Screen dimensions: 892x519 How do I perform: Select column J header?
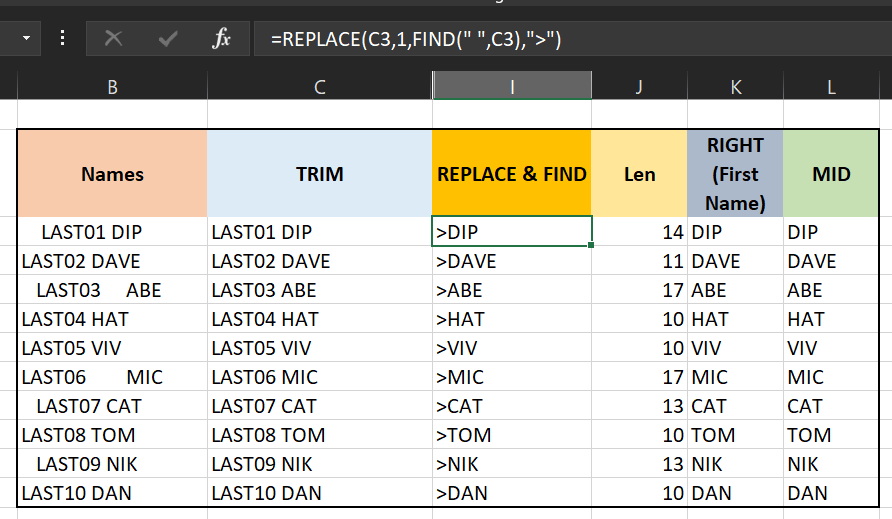pos(639,87)
